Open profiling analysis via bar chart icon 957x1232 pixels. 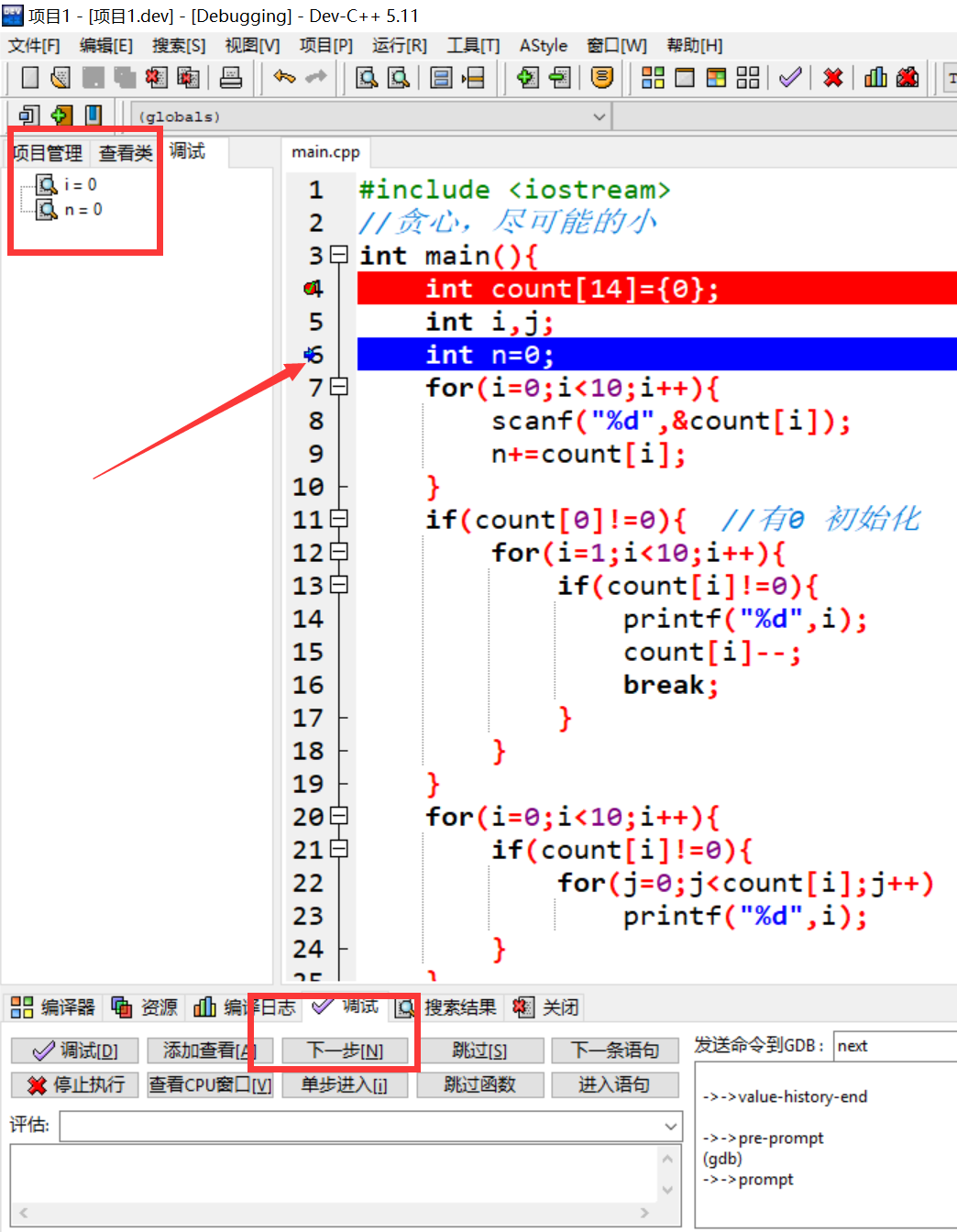[874, 78]
